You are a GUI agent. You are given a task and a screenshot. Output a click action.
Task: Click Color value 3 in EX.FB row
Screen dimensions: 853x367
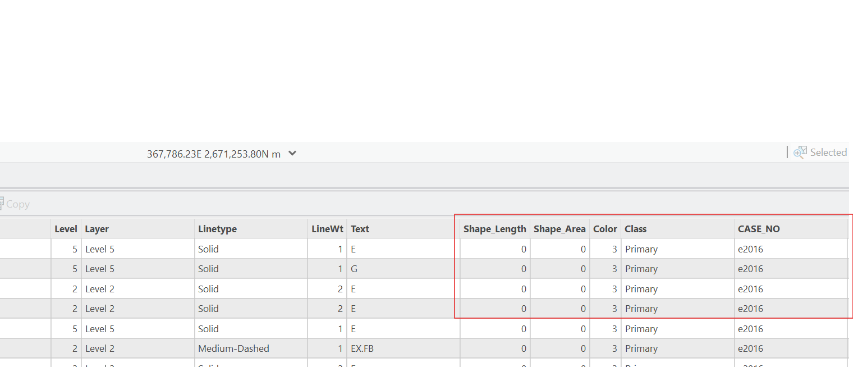605,349
